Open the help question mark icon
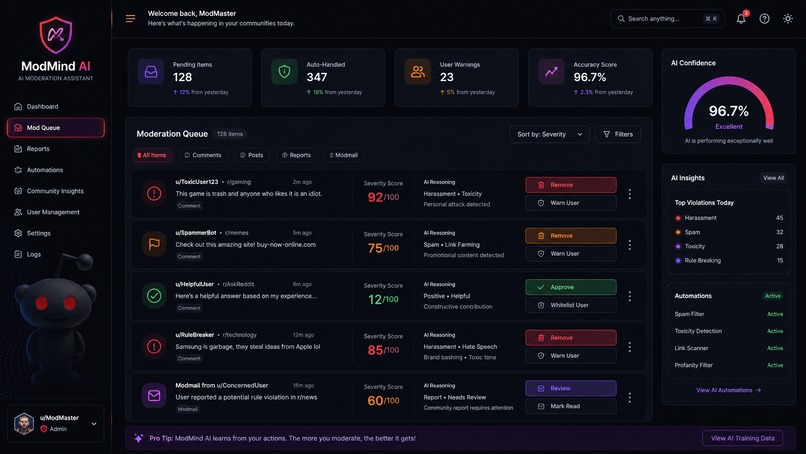This screenshot has width=806, height=454. [764, 19]
